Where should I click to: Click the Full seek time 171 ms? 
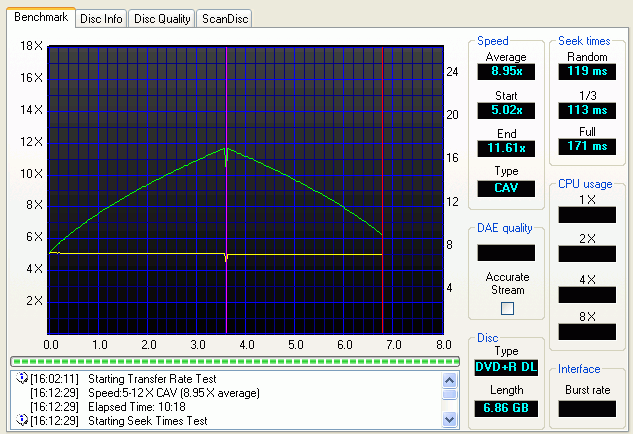pyautogui.click(x=587, y=146)
